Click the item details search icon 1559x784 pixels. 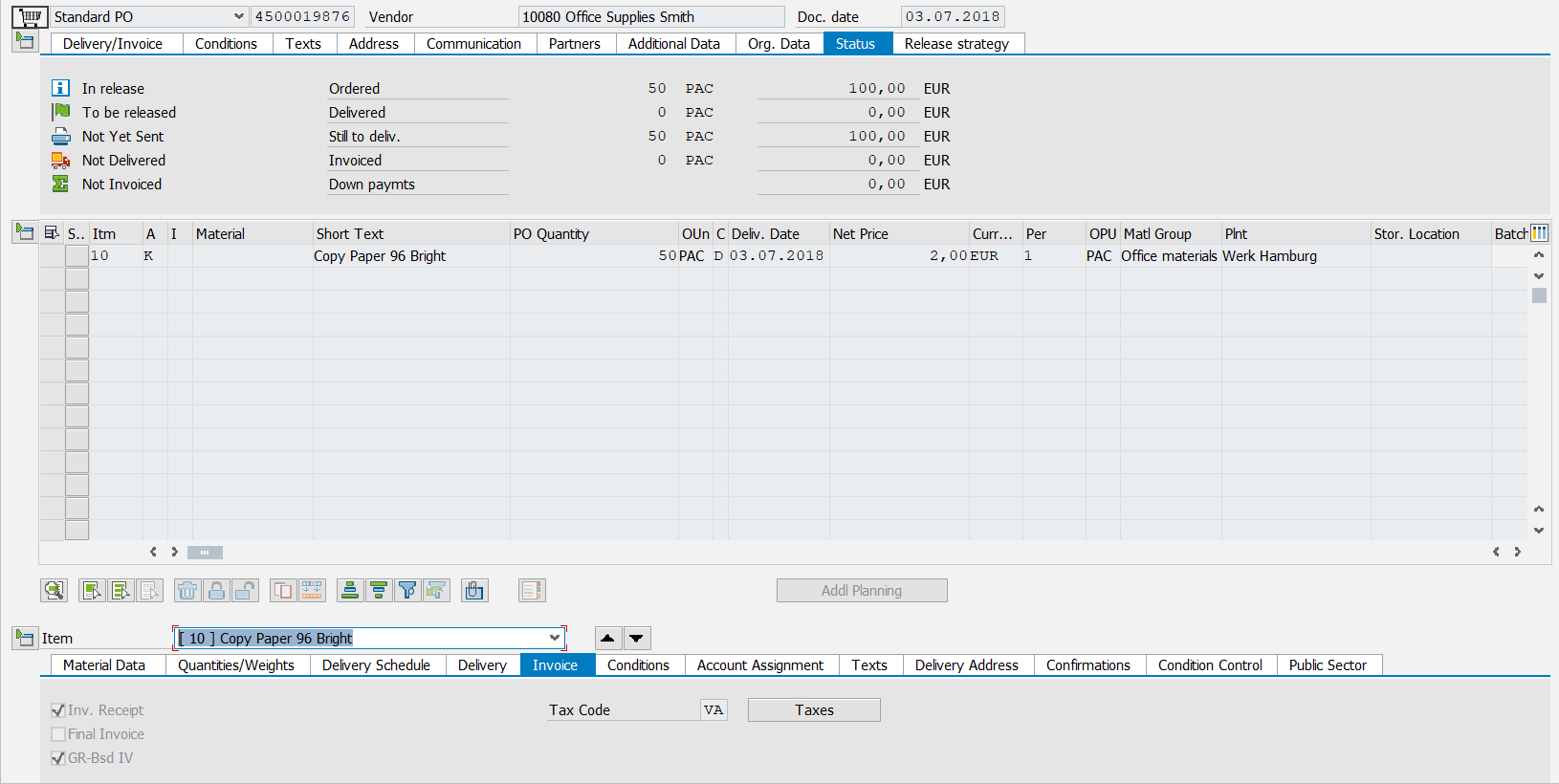pos(55,591)
